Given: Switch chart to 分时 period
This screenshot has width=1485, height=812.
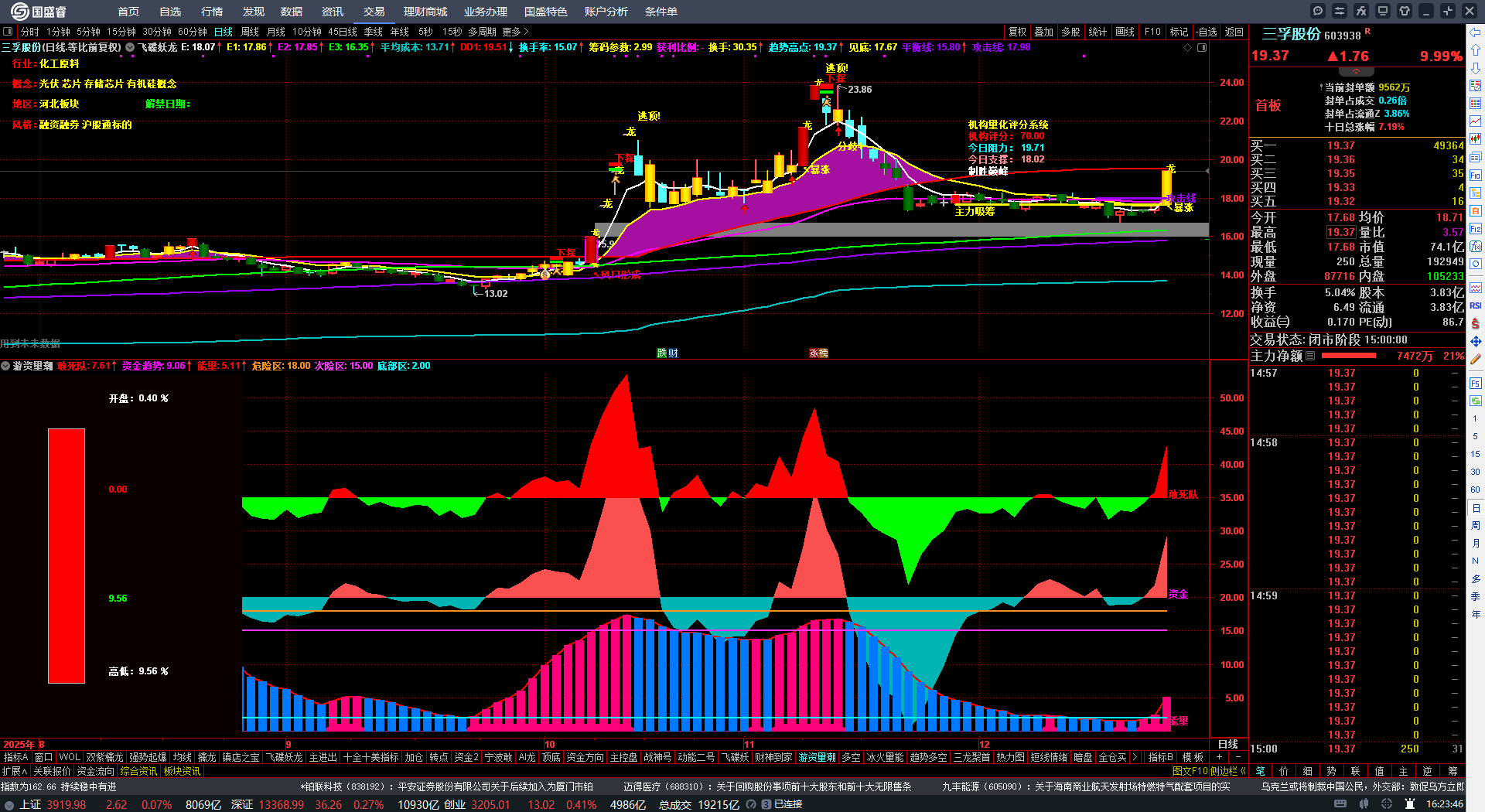Looking at the screenshot, I should click(29, 32).
